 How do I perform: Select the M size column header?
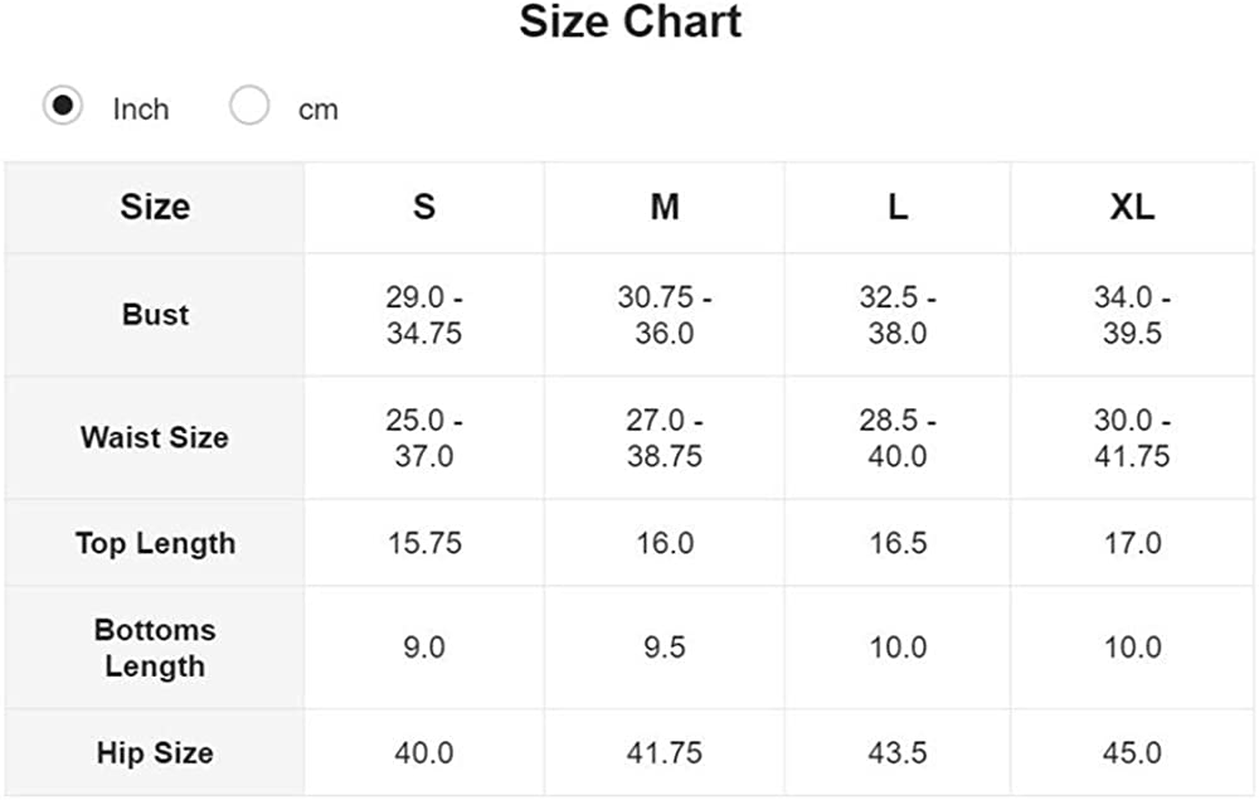[x=664, y=207]
